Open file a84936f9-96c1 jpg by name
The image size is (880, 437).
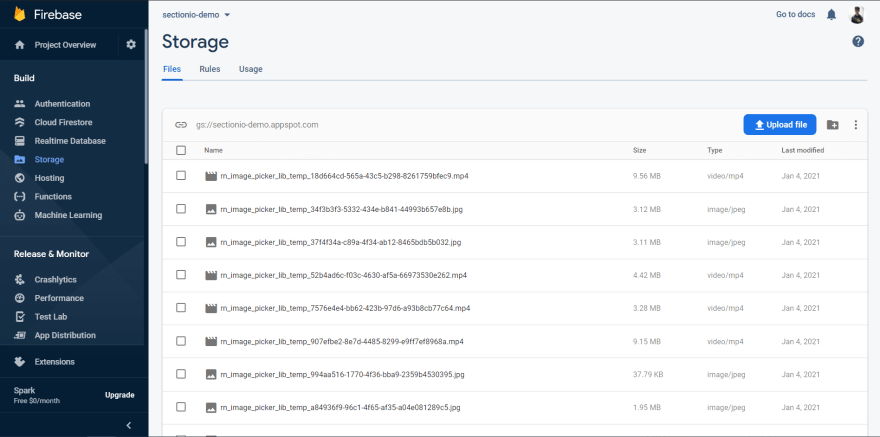340,407
